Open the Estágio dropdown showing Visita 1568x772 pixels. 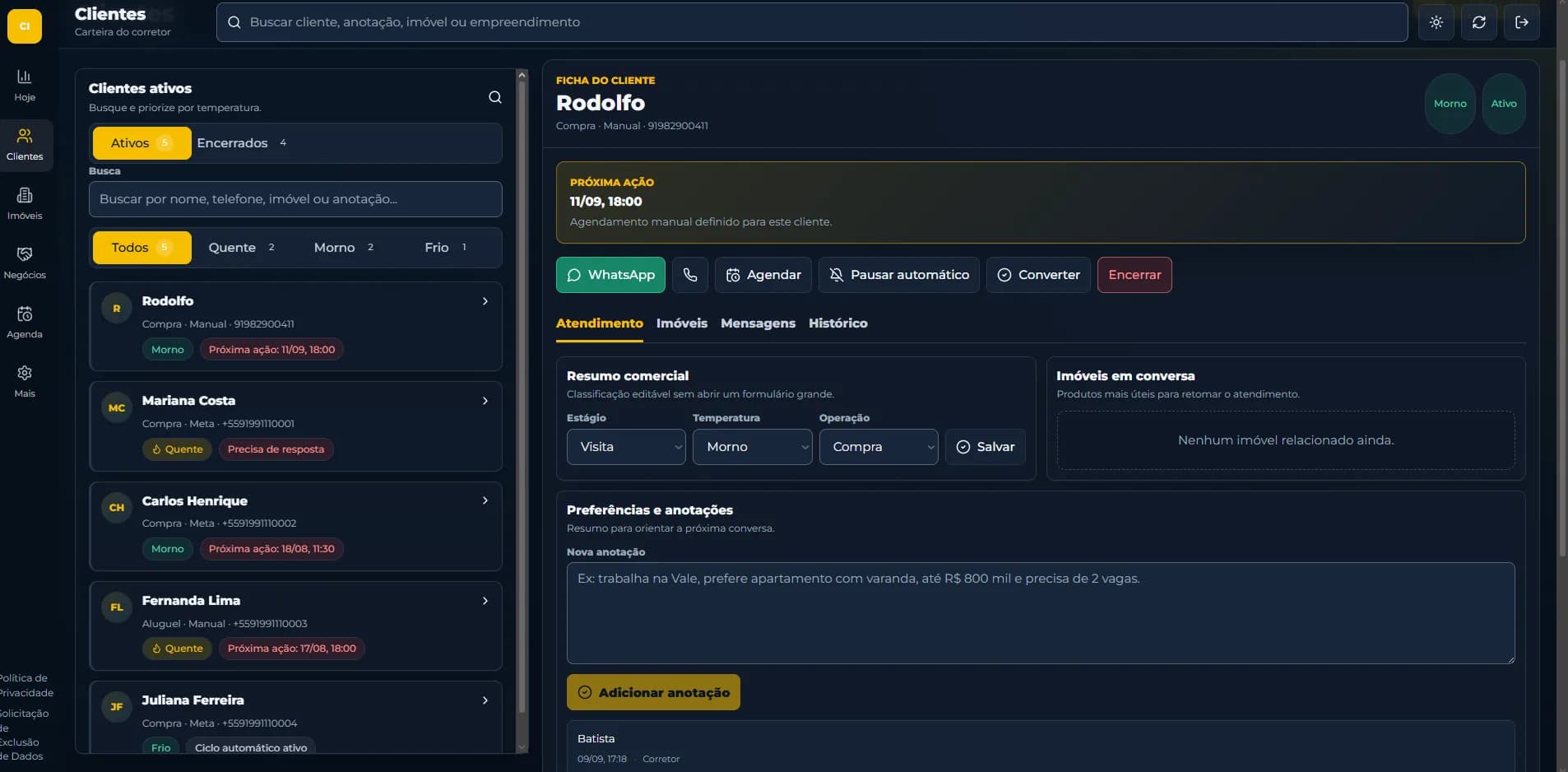[x=626, y=447]
